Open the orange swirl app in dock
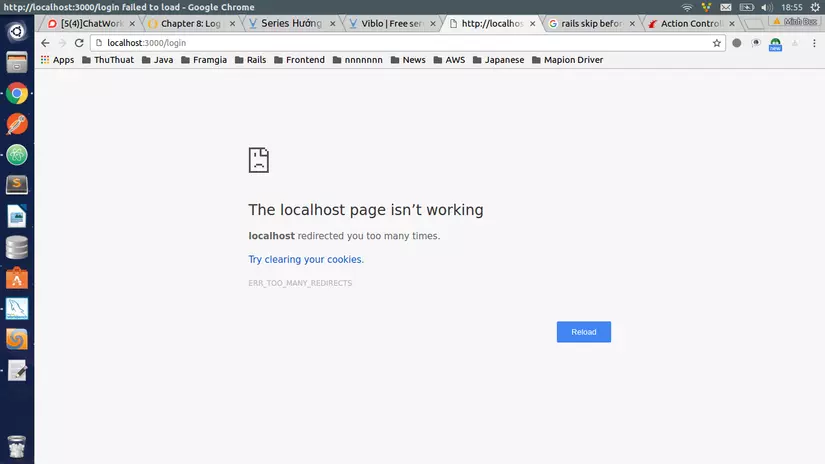 [17, 339]
